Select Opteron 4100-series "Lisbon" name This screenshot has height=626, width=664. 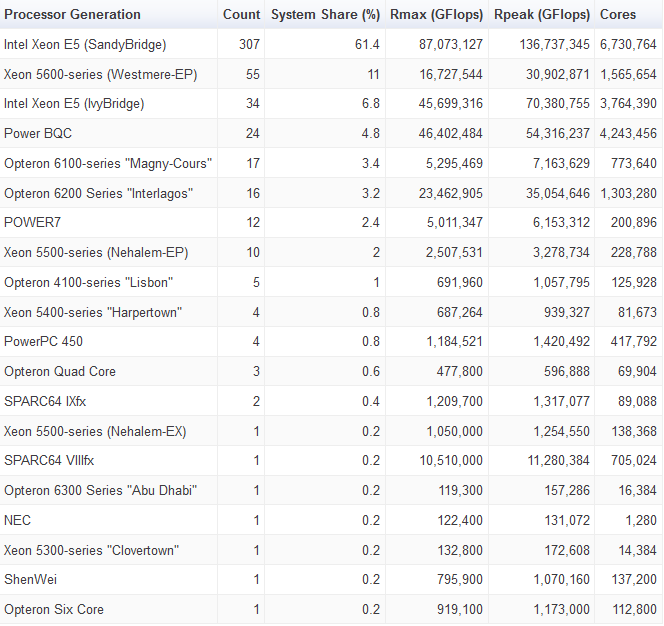click(x=89, y=283)
